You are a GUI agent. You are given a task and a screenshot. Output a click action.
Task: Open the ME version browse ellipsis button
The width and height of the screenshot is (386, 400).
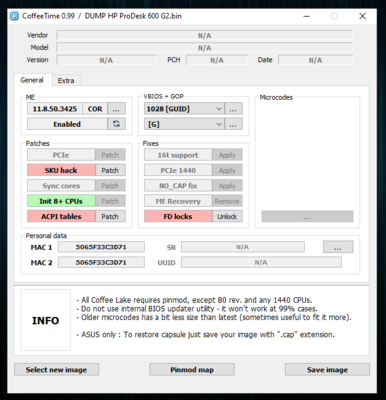click(116, 109)
